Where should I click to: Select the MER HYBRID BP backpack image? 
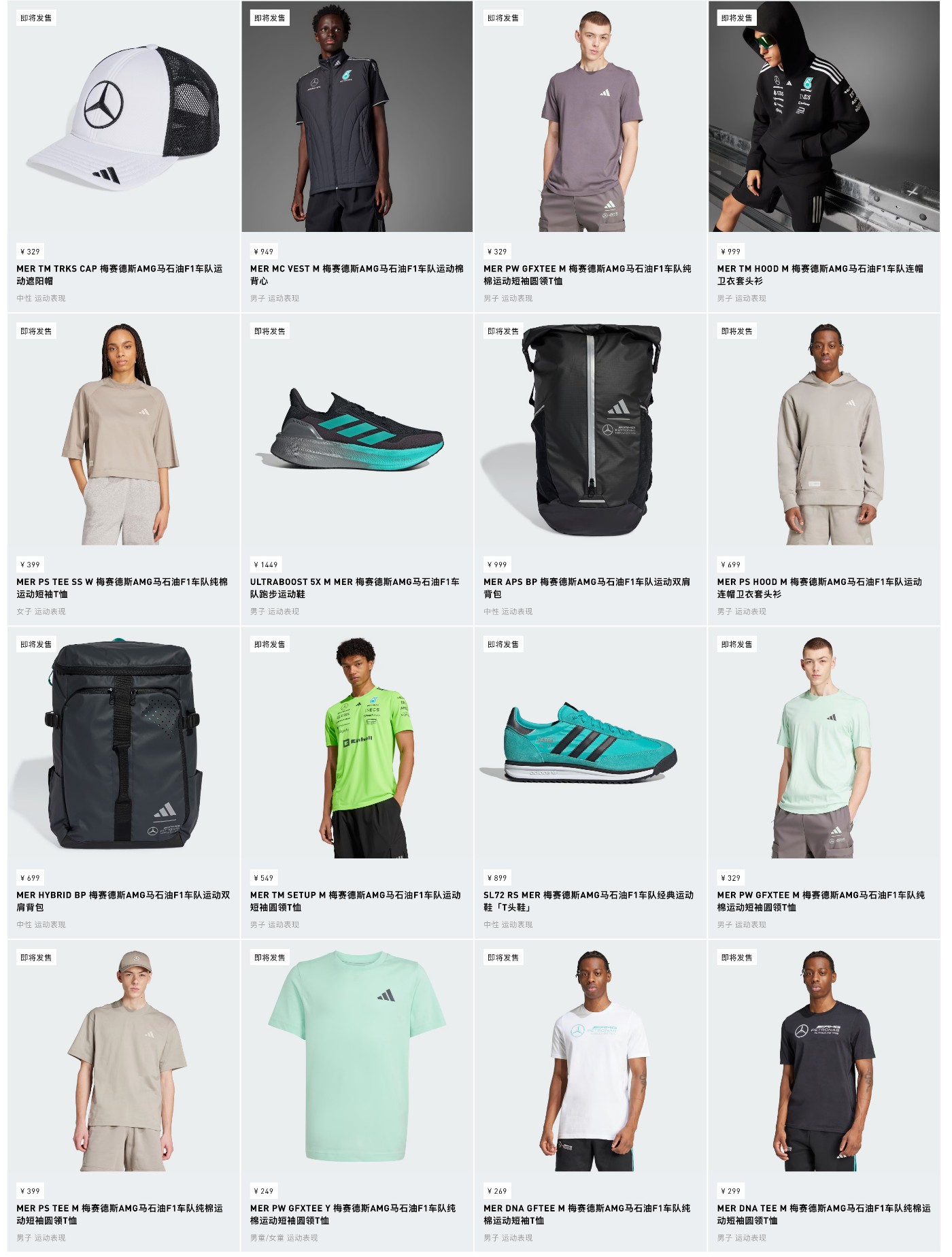(x=124, y=743)
